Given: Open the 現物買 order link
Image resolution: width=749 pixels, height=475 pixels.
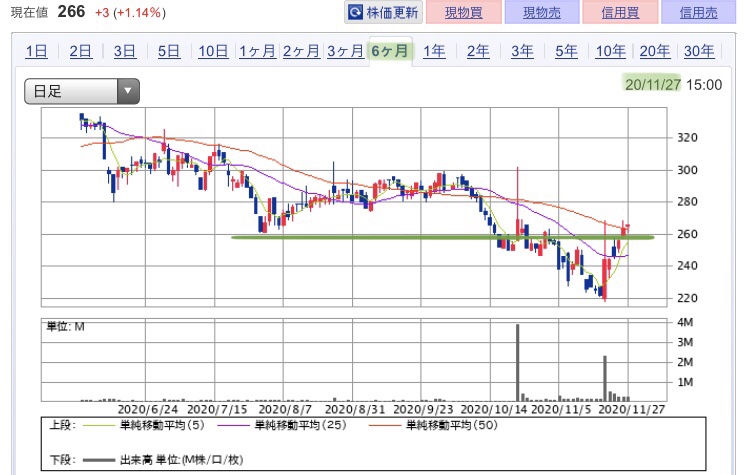Looking at the screenshot, I should click(x=463, y=12).
